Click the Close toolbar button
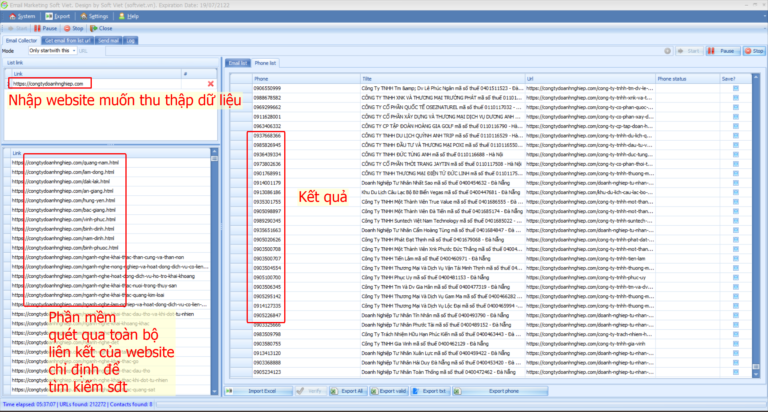The image size is (768, 412). [101, 28]
